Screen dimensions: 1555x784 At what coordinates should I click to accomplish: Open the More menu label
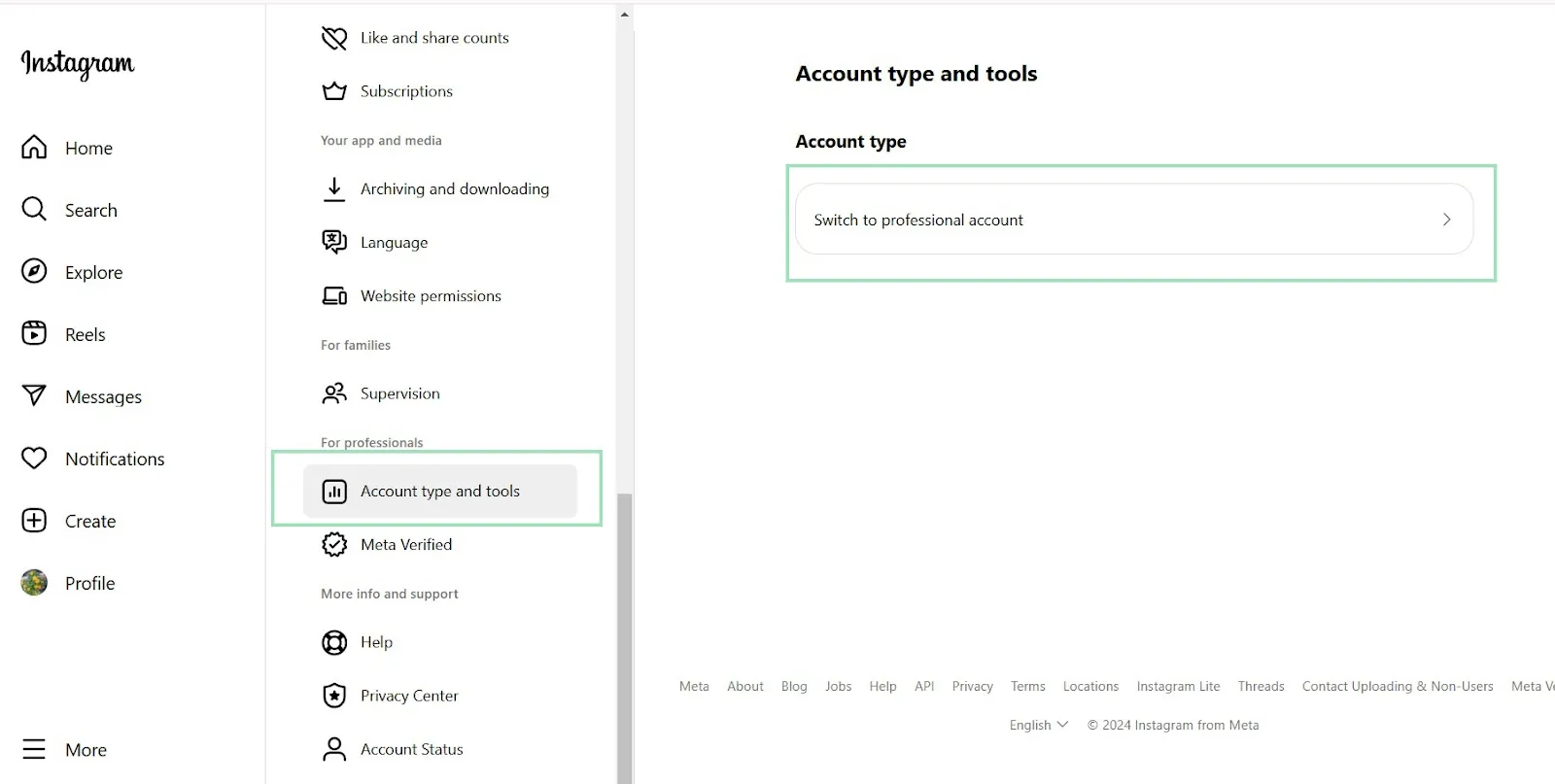(x=86, y=750)
